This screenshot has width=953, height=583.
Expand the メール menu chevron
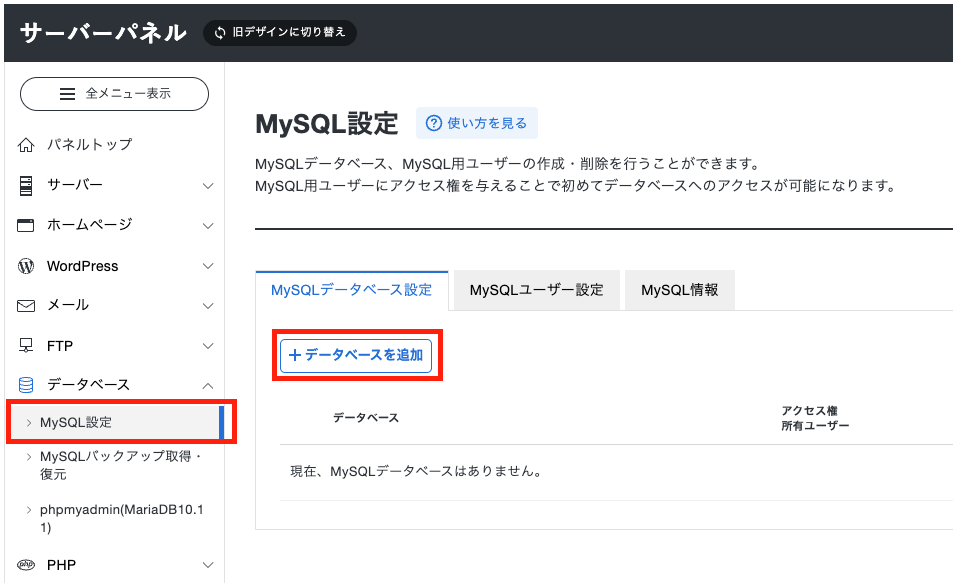pos(208,306)
